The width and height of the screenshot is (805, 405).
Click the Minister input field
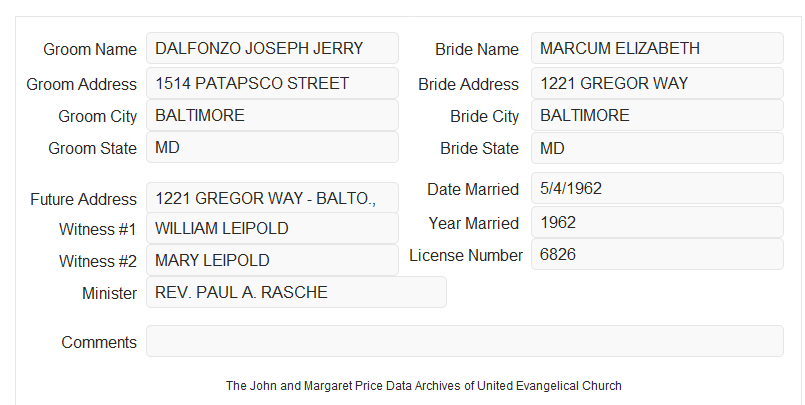(x=296, y=292)
